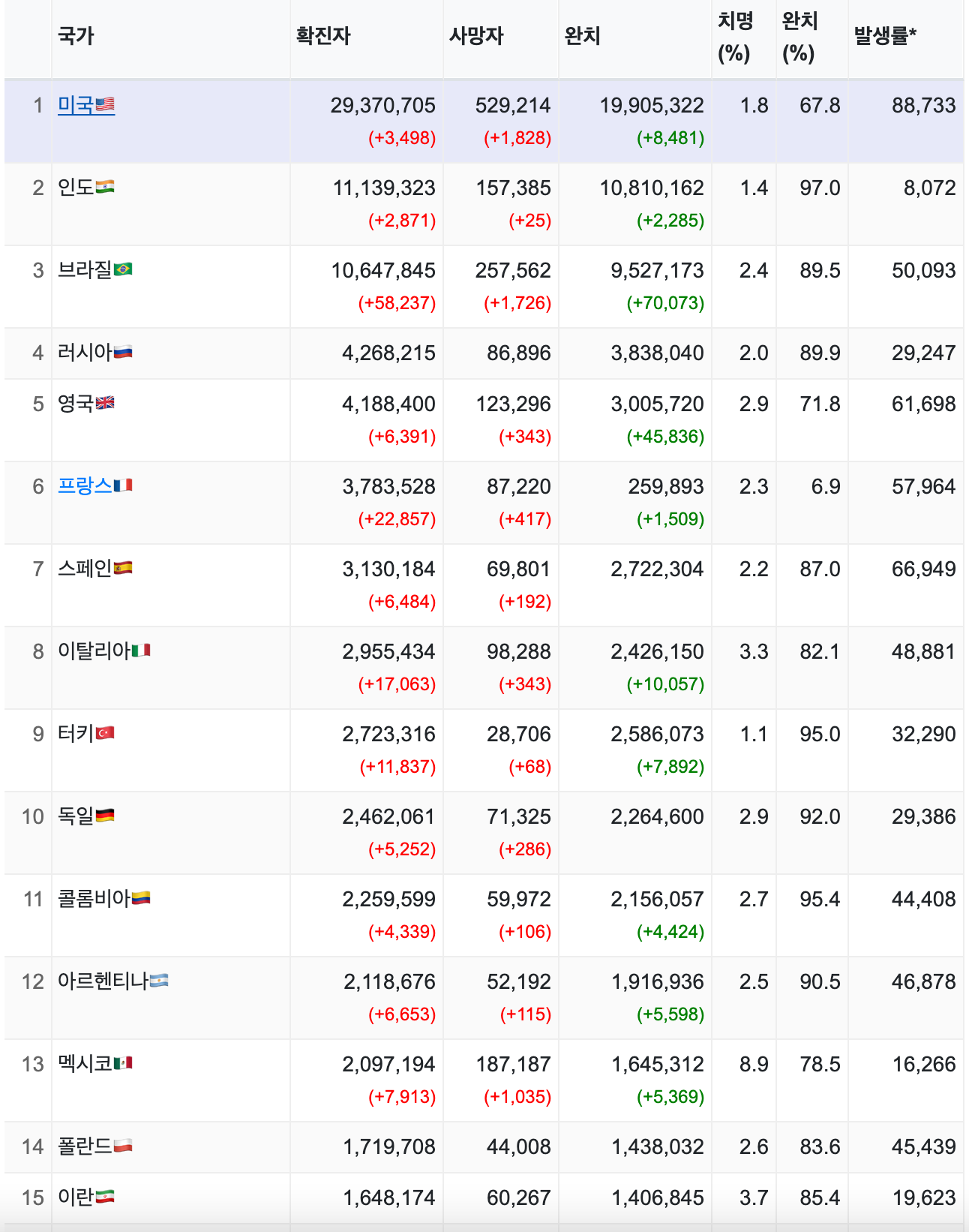This screenshot has height=1232, width=969.
Task: Click UK recovered increase (+45,836)
Action: click(665, 437)
